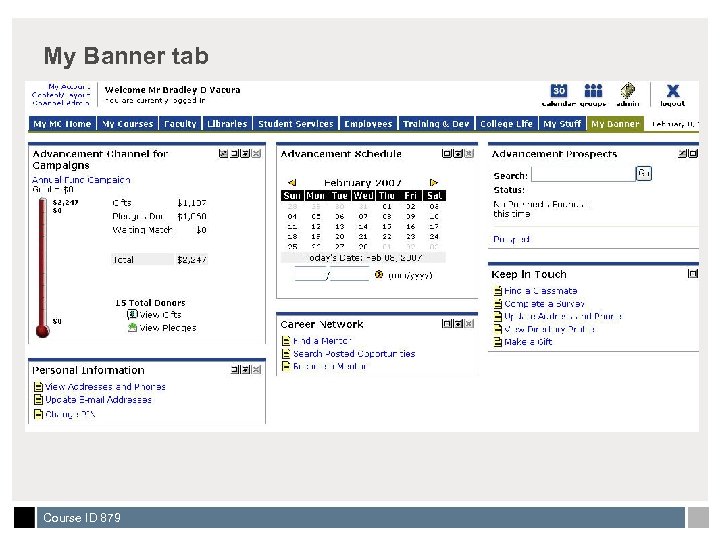Select February 24 in the calendar
This screenshot has height=540, width=720.
coord(434,236)
